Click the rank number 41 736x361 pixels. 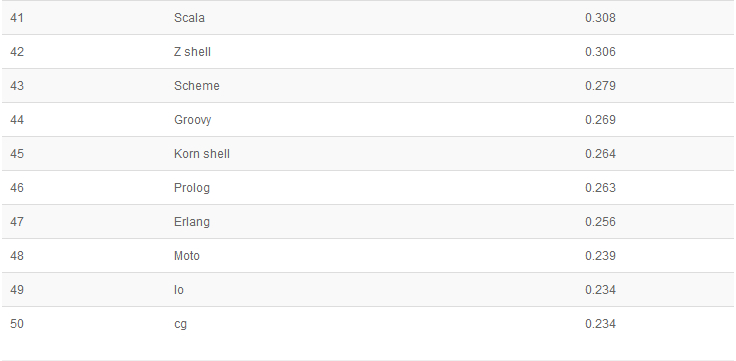[x=17, y=18]
